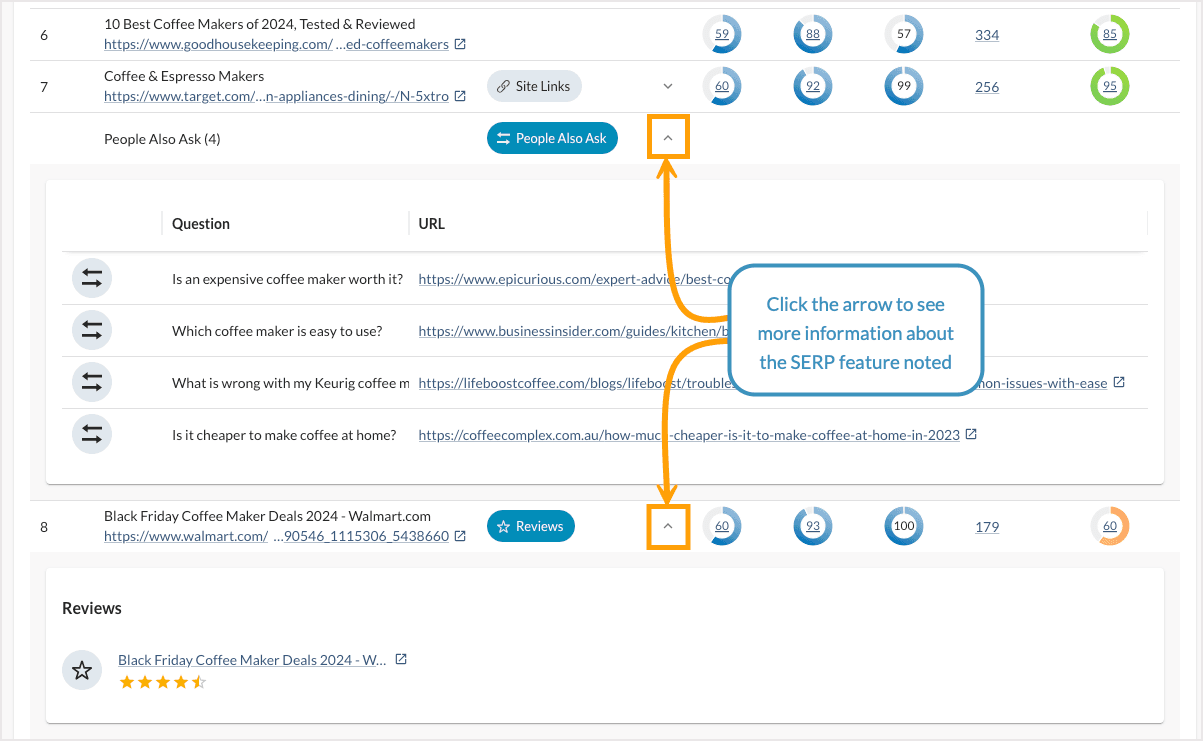Click the "Reviews" button on the Walmart row
Image resolution: width=1203 pixels, height=741 pixels.
point(530,525)
